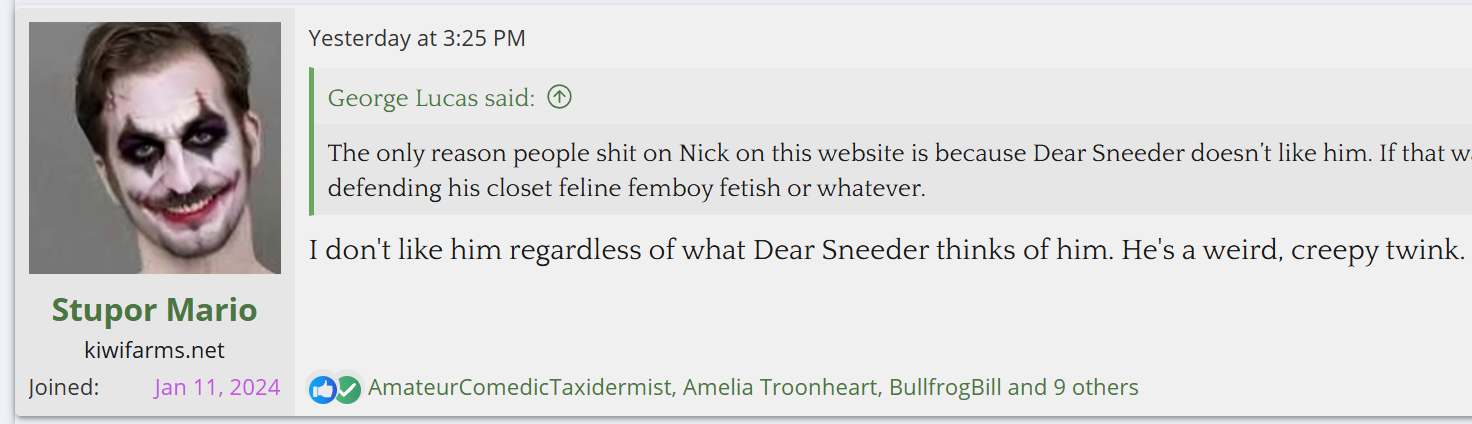The width and height of the screenshot is (1472, 424).
Task: Click the thumbs-up Like reaction icon
Action: 322,388
